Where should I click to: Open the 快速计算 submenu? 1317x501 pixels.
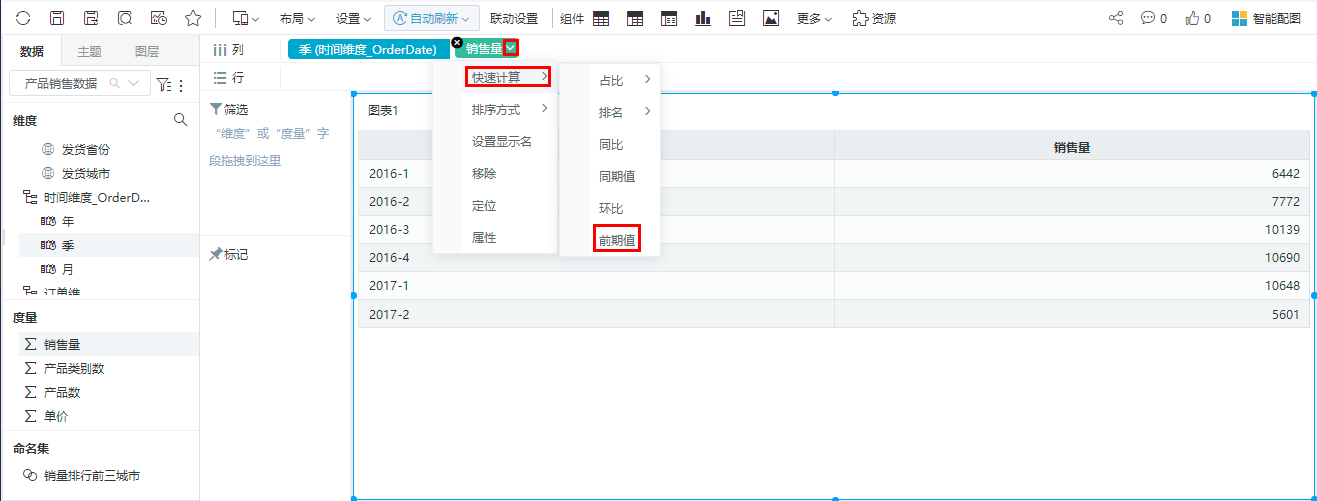[x=495, y=77]
